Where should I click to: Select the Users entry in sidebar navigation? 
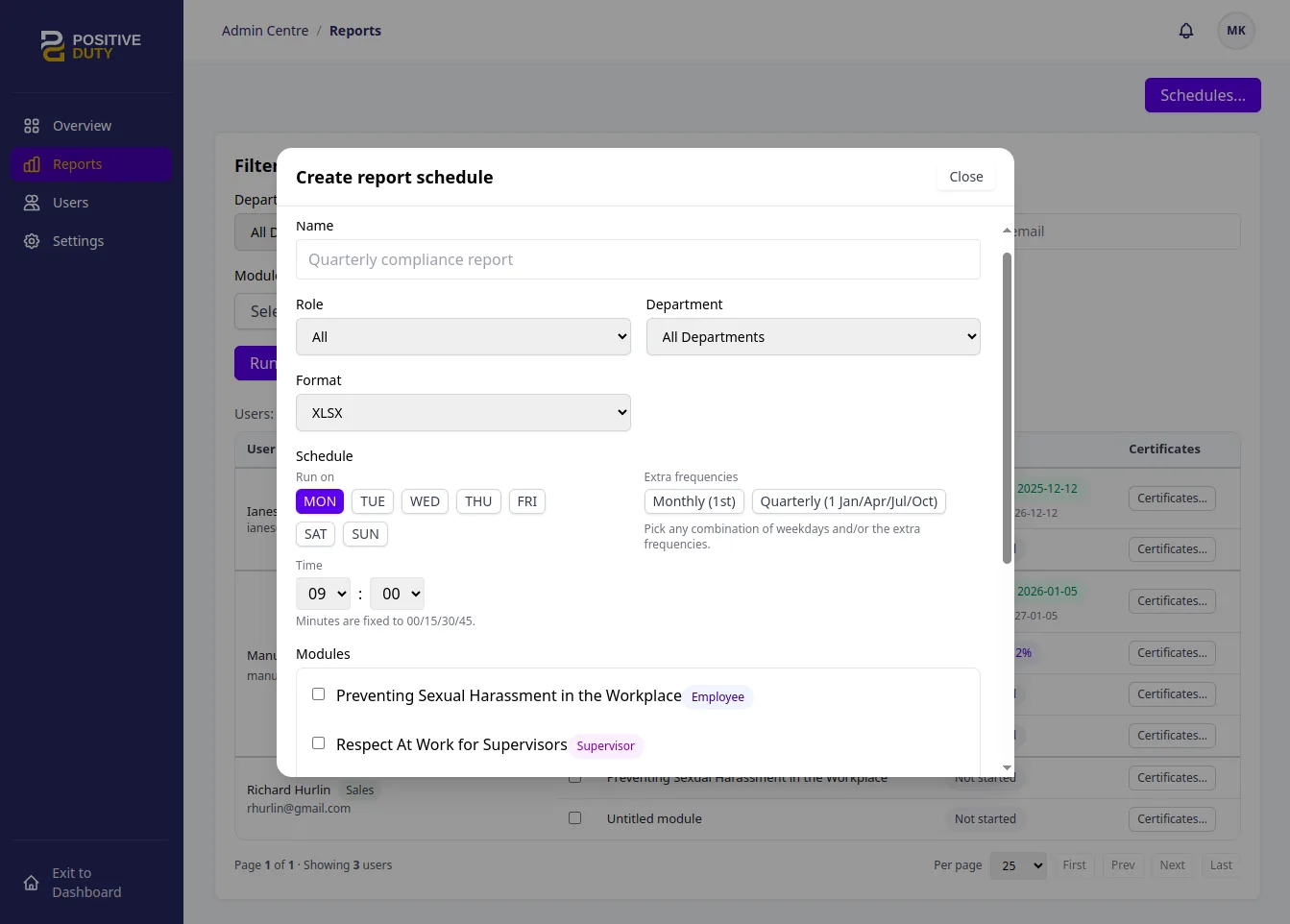[69, 202]
